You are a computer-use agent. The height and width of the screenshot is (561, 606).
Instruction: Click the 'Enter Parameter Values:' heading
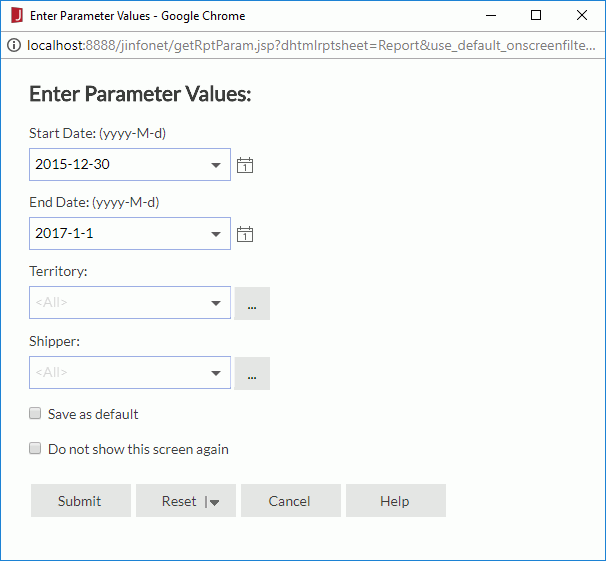[x=140, y=94]
